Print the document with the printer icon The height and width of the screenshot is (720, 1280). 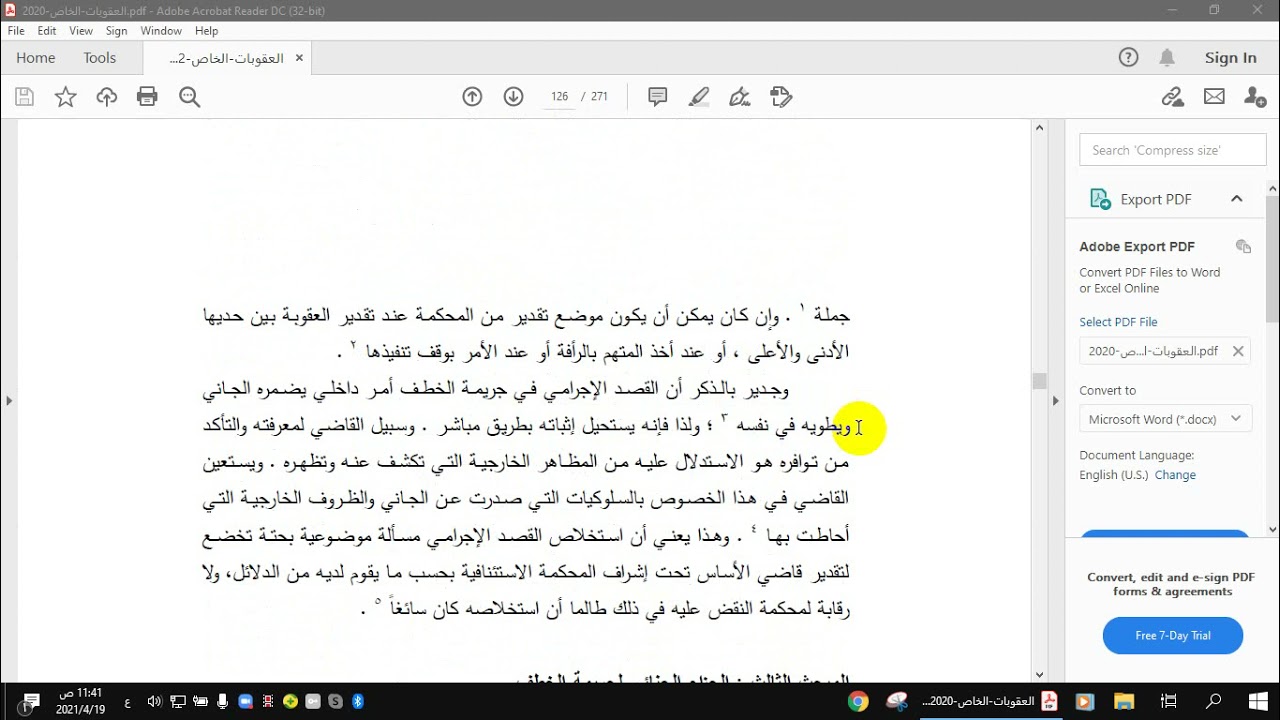147,97
